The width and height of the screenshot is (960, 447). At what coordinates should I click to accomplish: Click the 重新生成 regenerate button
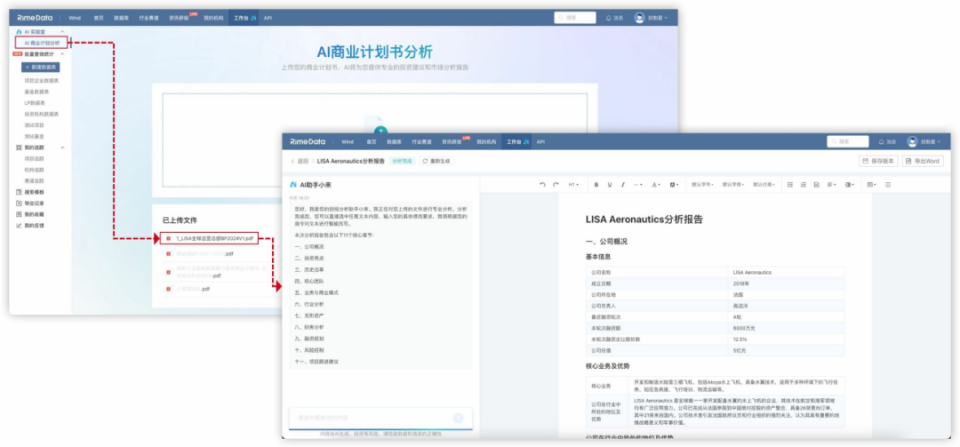tap(437, 161)
